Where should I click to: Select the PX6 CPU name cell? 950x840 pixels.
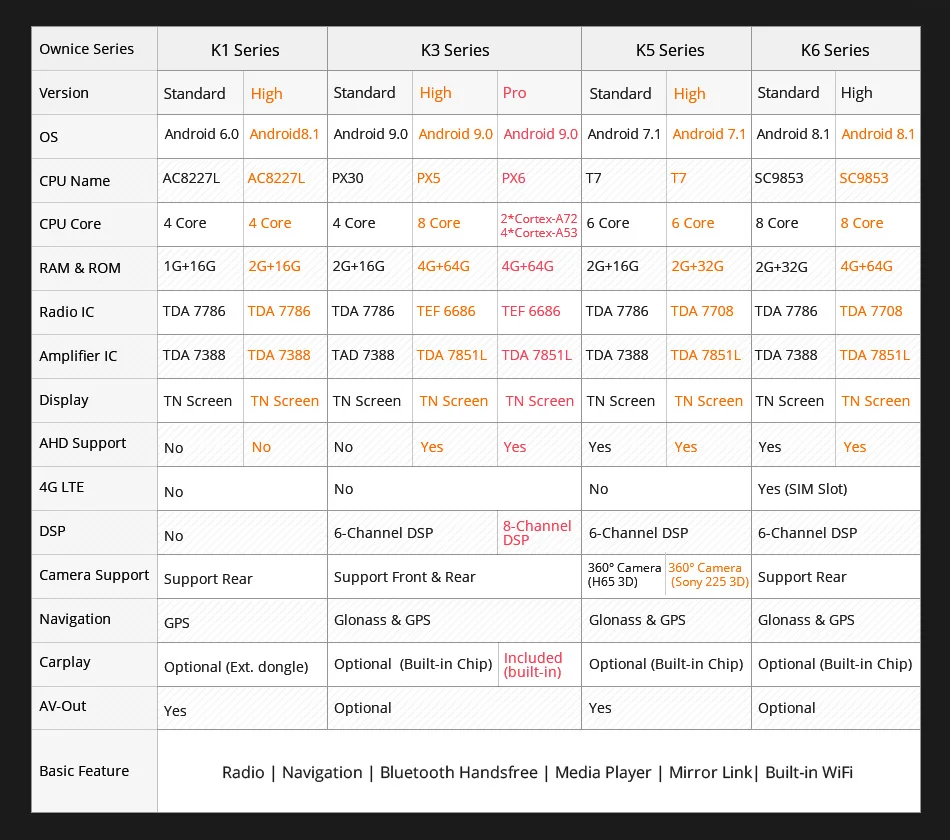[539, 180]
